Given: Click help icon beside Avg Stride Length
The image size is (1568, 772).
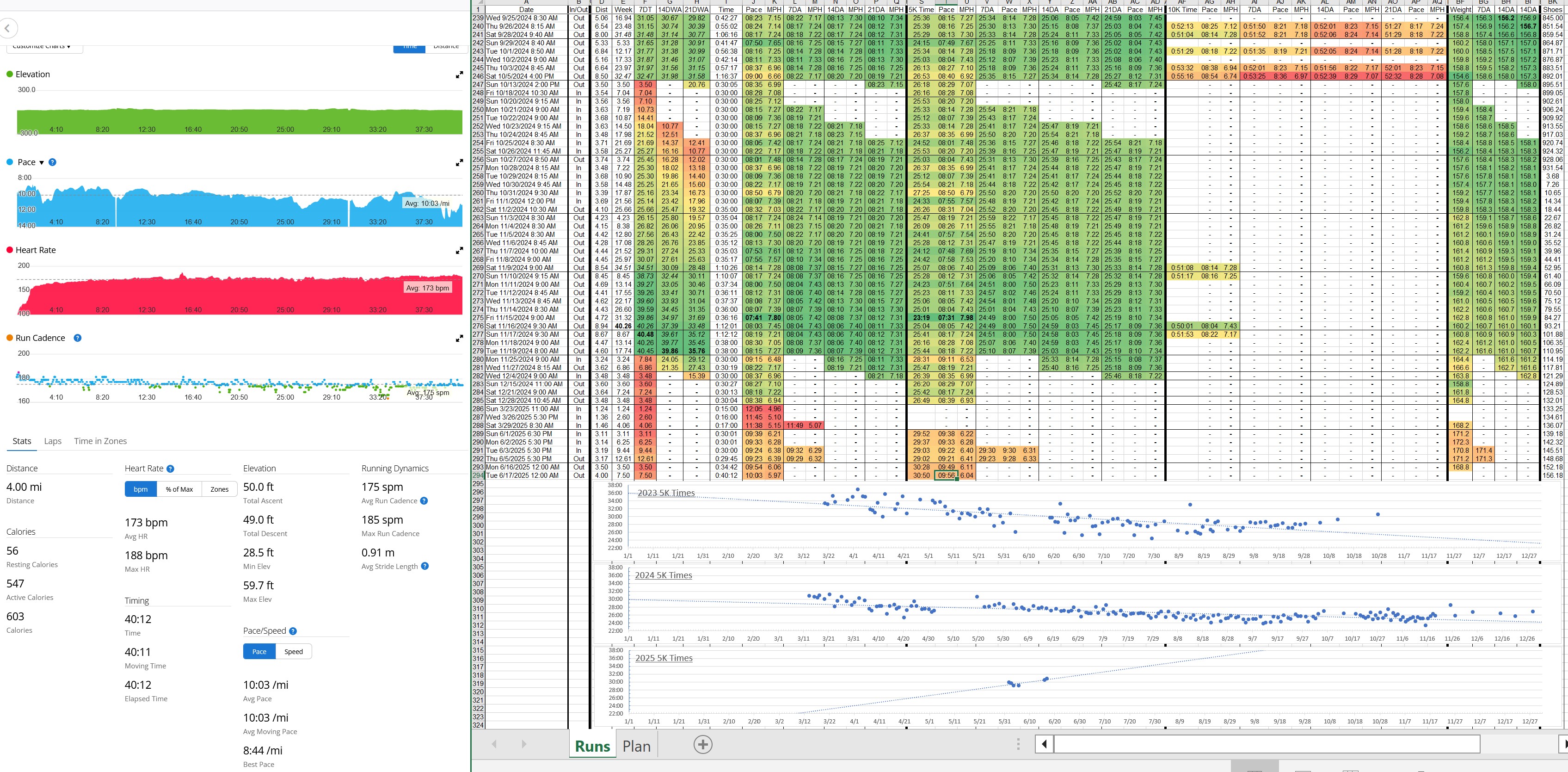Looking at the screenshot, I should coord(425,566).
